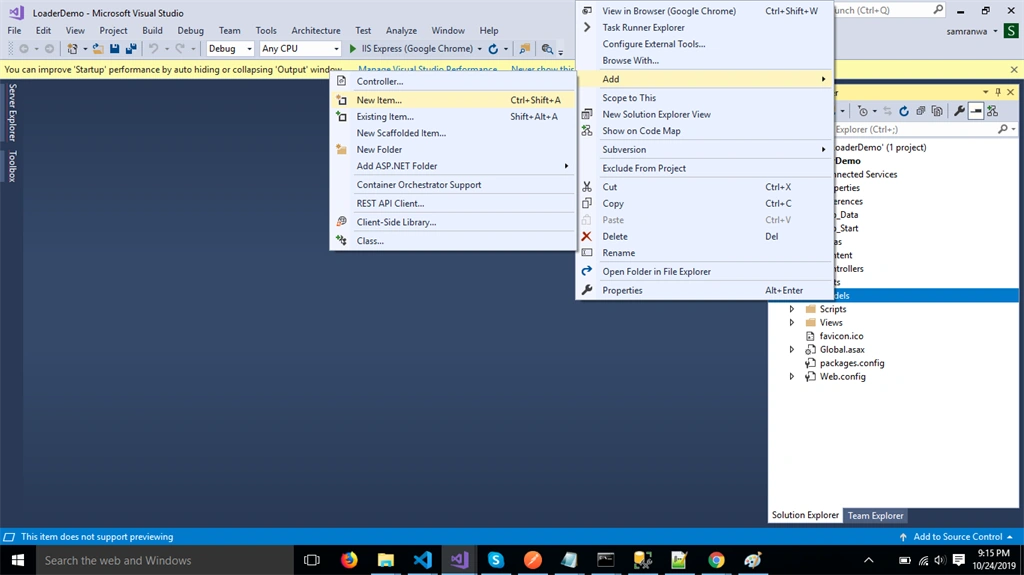Open the Analyze menu in menu bar
The height and width of the screenshot is (575, 1024).
[401, 31]
